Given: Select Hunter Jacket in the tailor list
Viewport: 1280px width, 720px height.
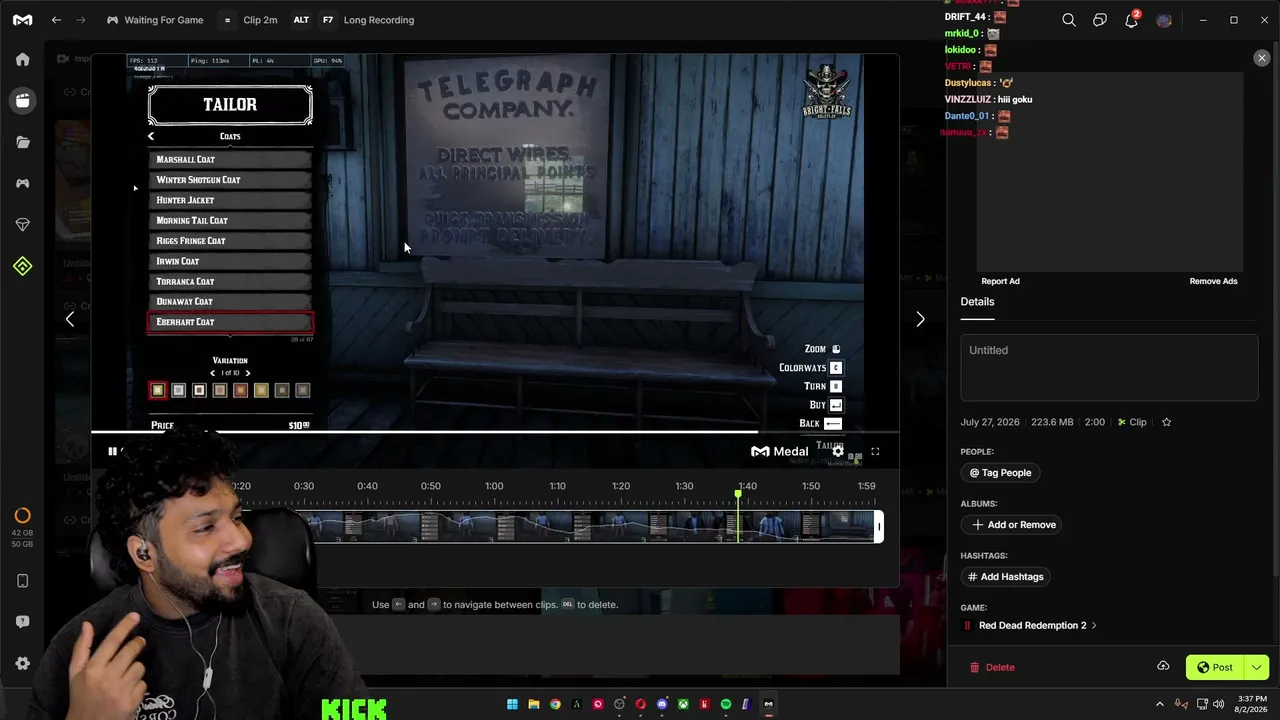Looking at the screenshot, I should [x=230, y=200].
